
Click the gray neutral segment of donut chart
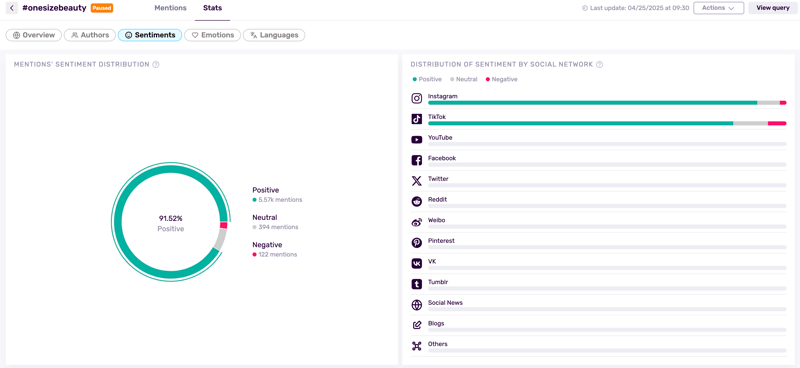tap(220, 239)
